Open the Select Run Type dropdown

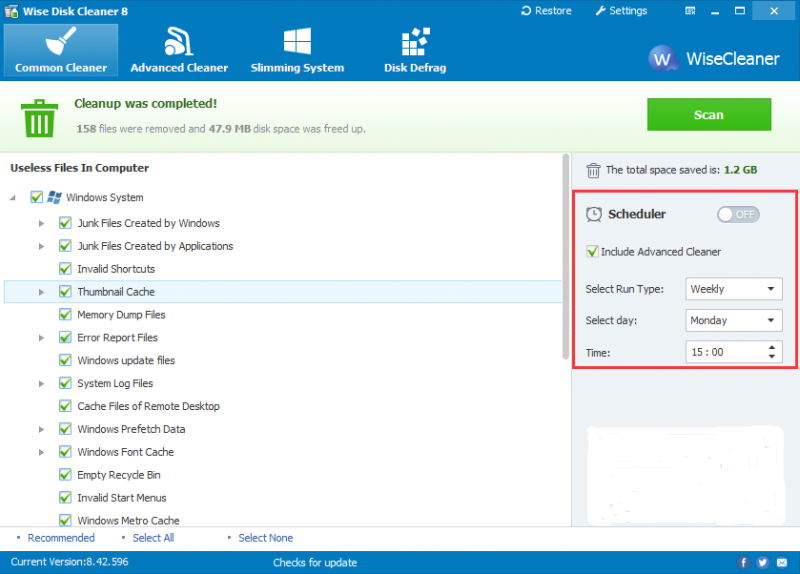pyautogui.click(x=733, y=289)
